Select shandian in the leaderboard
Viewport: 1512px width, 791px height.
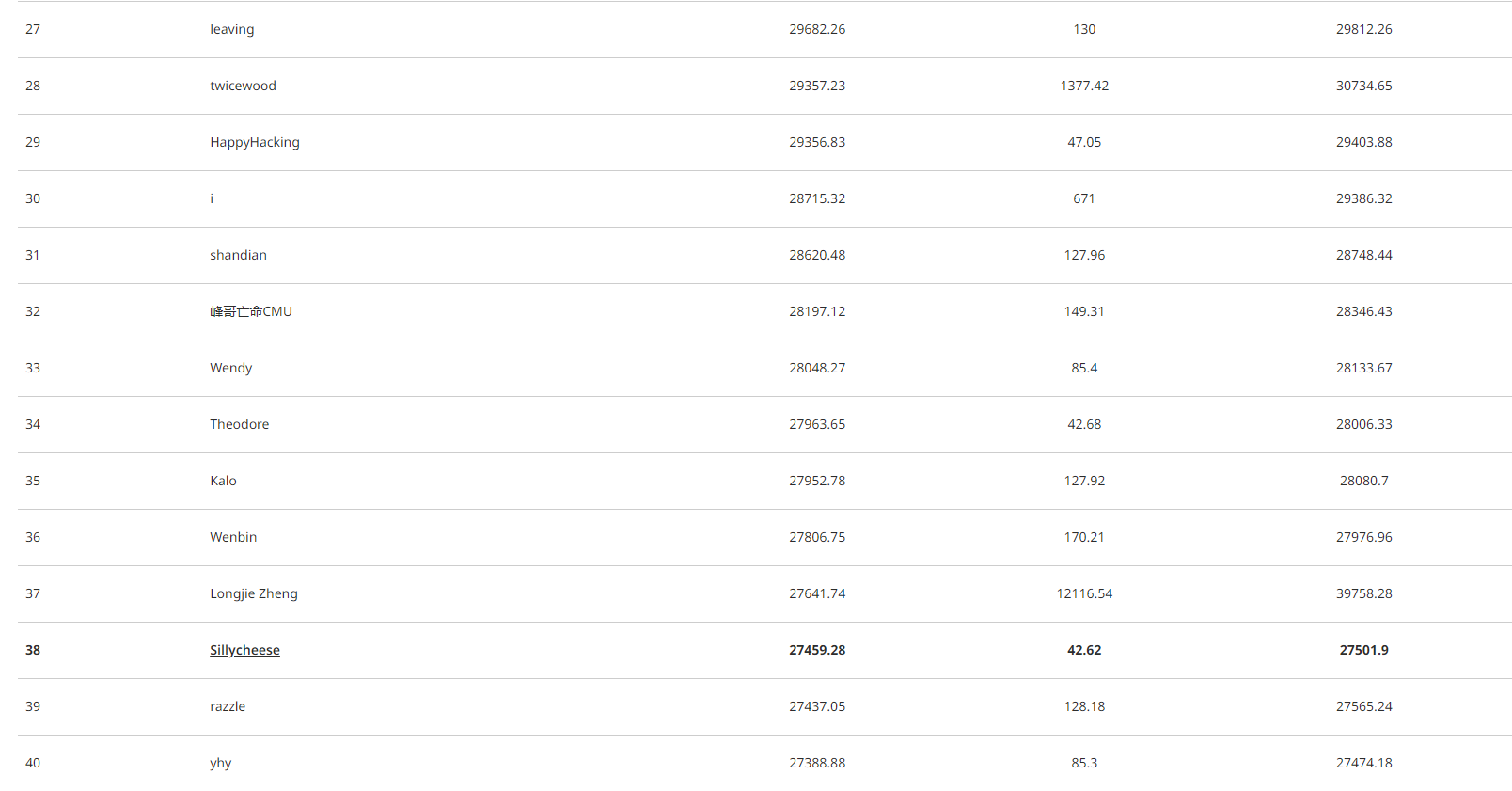click(x=238, y=255)
